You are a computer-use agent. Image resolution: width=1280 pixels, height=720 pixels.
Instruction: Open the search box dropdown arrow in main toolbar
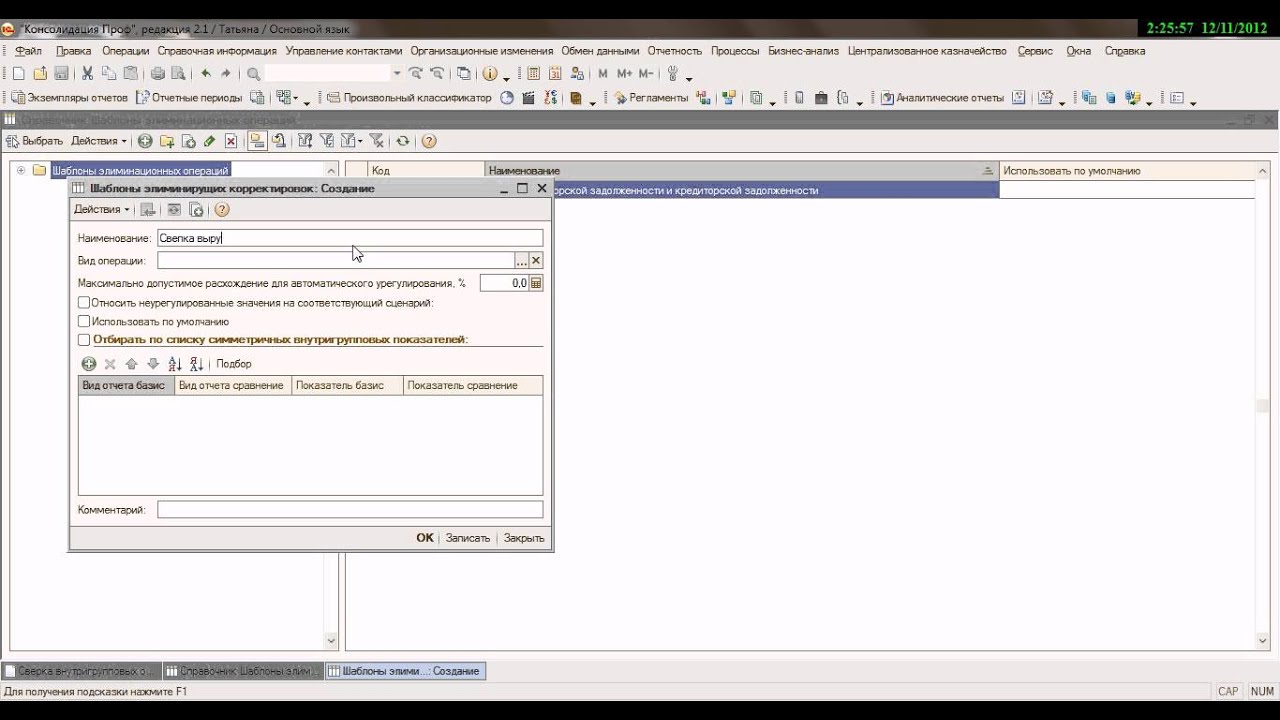(397, 73)
